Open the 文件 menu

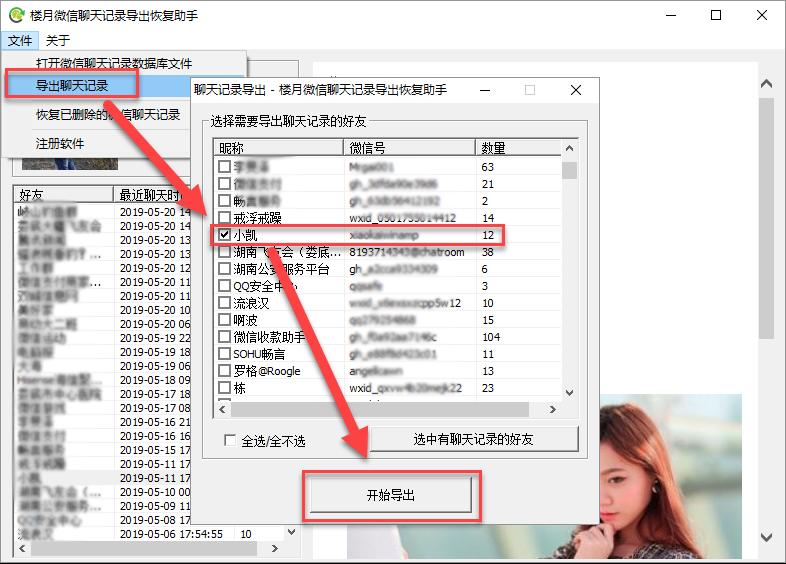20,40
